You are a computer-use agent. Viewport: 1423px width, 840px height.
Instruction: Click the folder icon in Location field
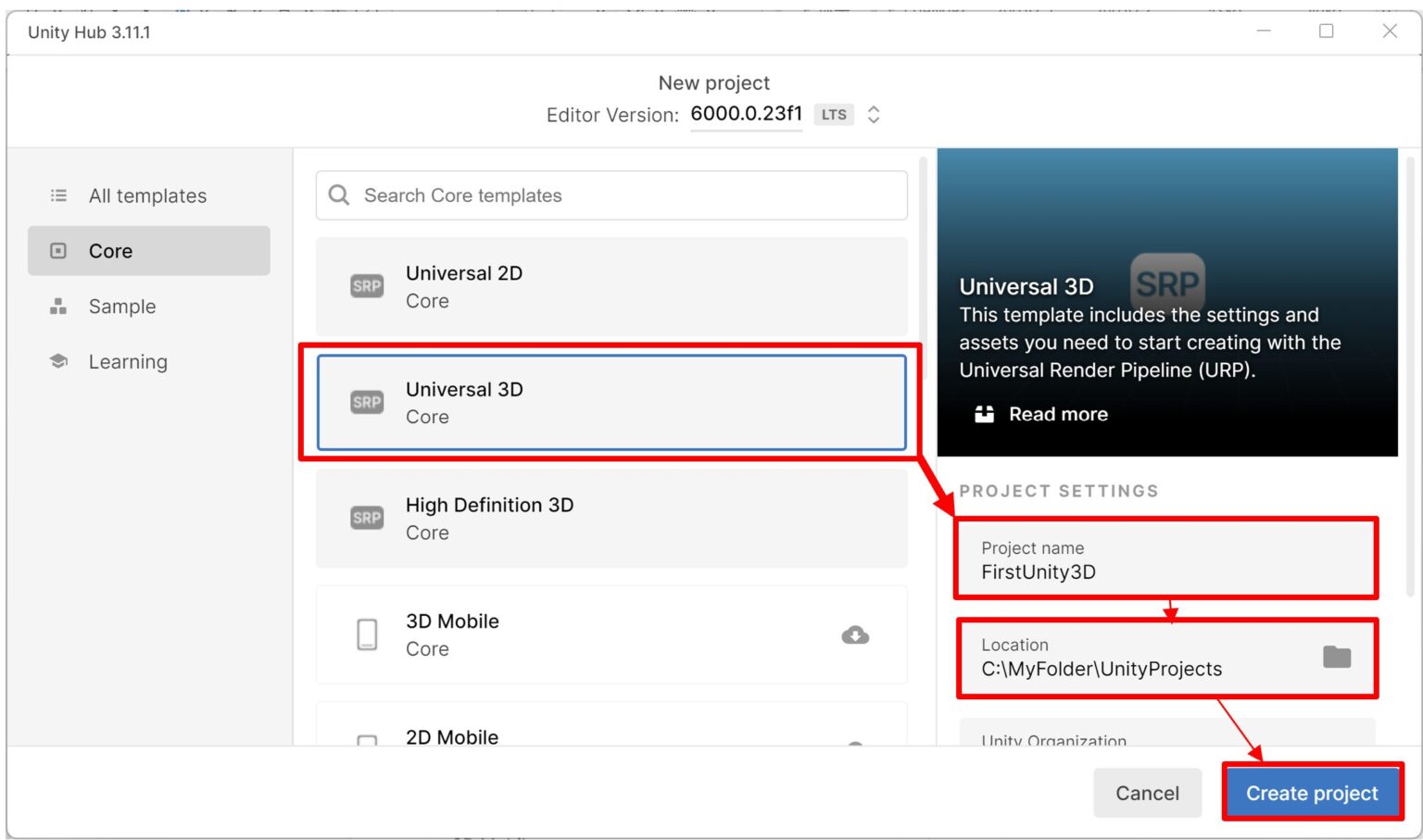(x=1336, y=658)
